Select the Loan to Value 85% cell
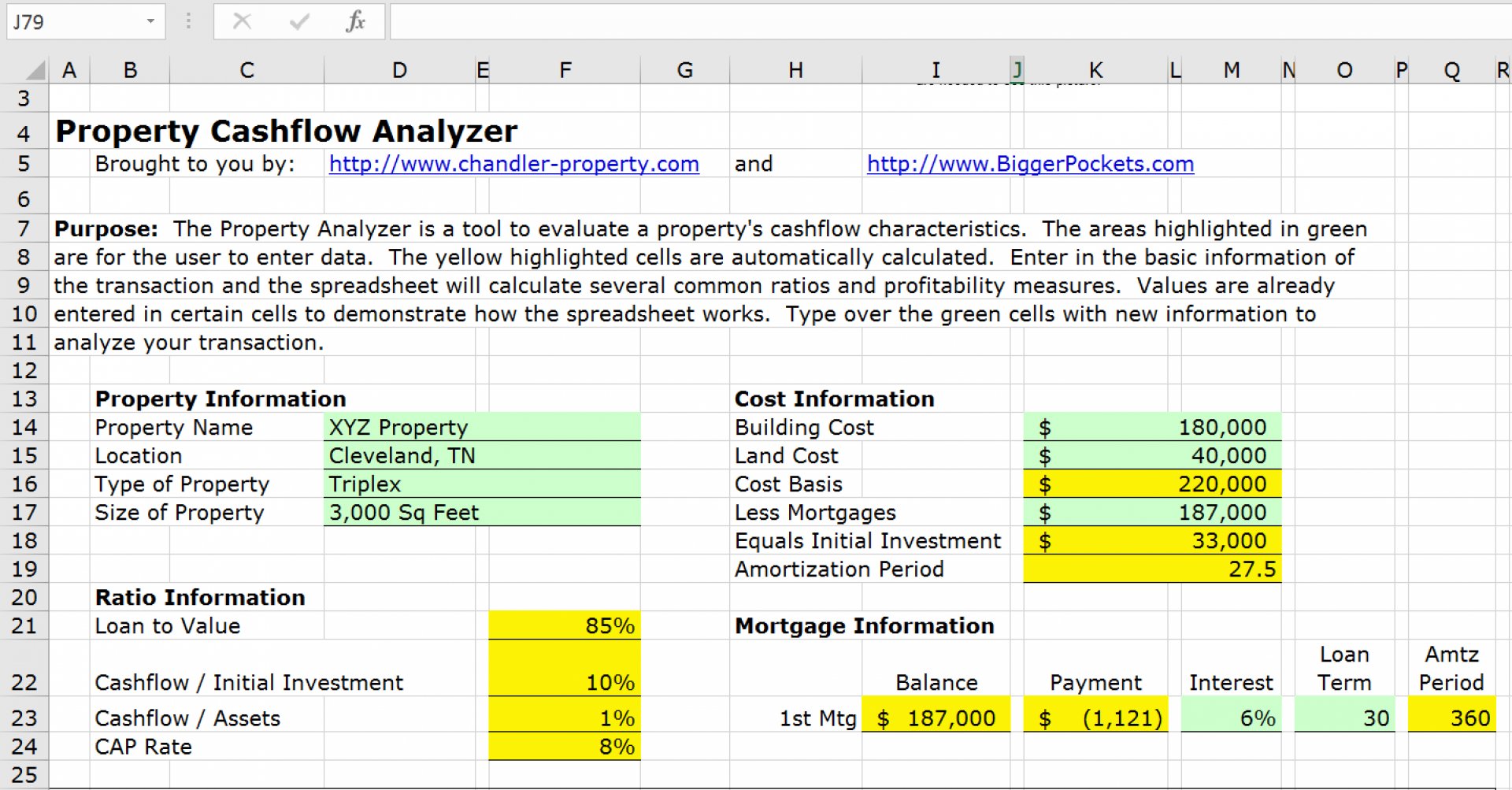The height and width of the screenshot is (790, 1512). point(565,625)
